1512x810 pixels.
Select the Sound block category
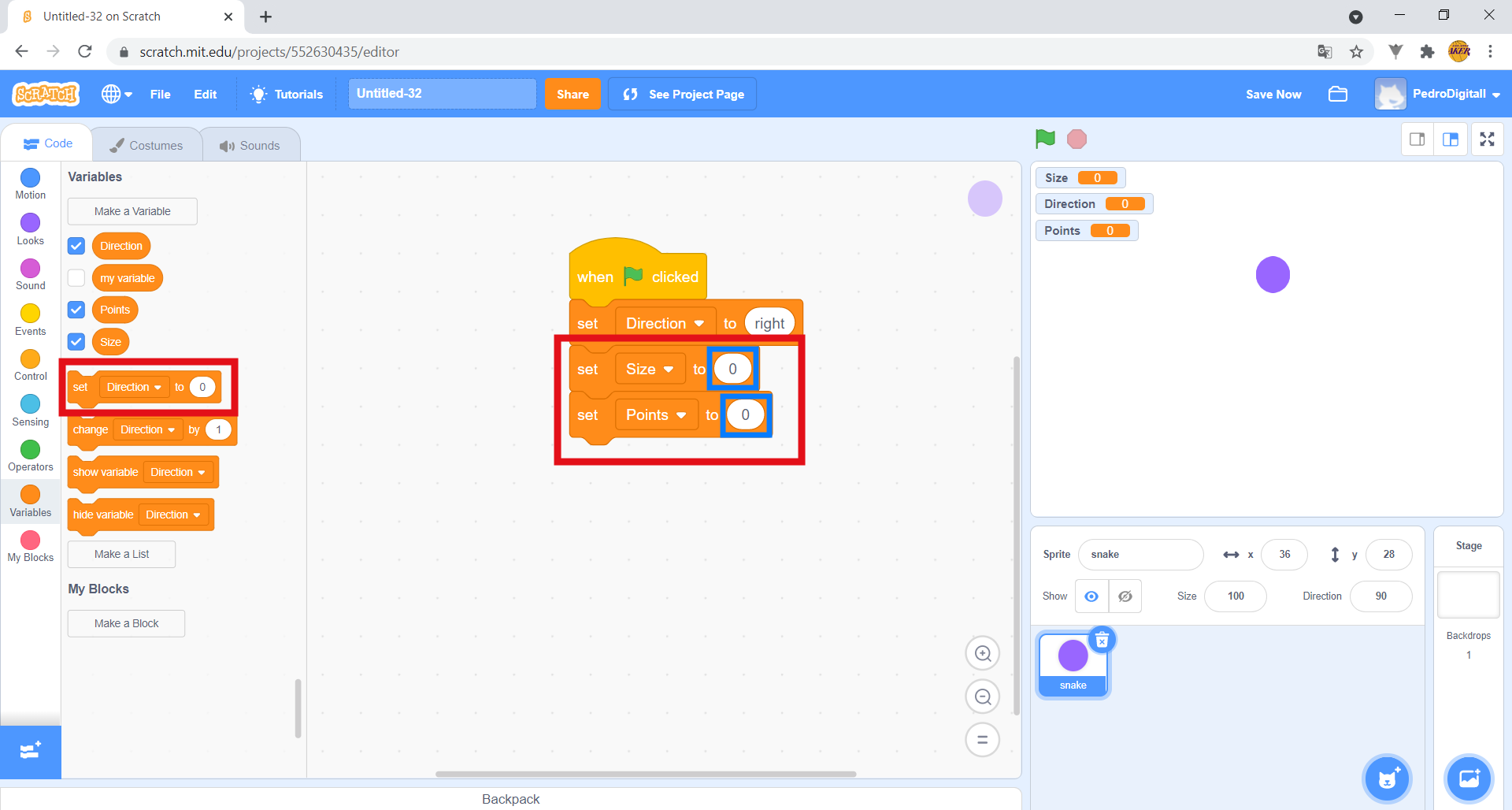click(x=30, y=275)
